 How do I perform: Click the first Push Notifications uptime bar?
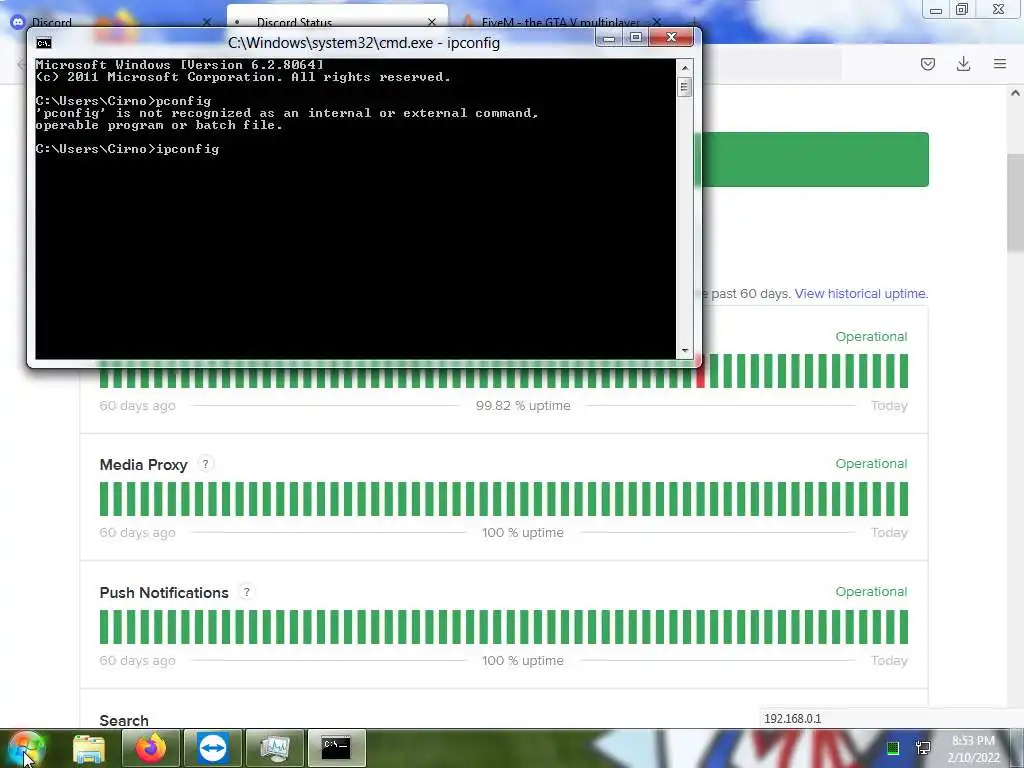[x=104, y=627]
